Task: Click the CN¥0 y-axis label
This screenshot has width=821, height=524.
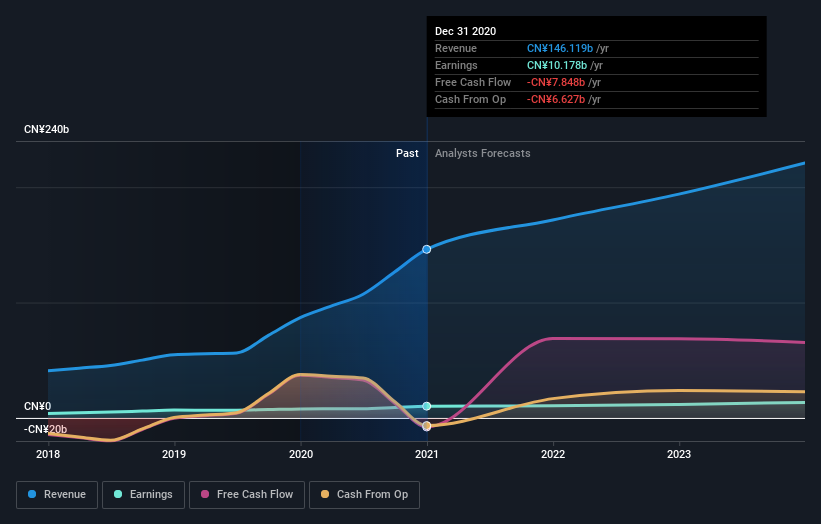Action: [38, 406]
